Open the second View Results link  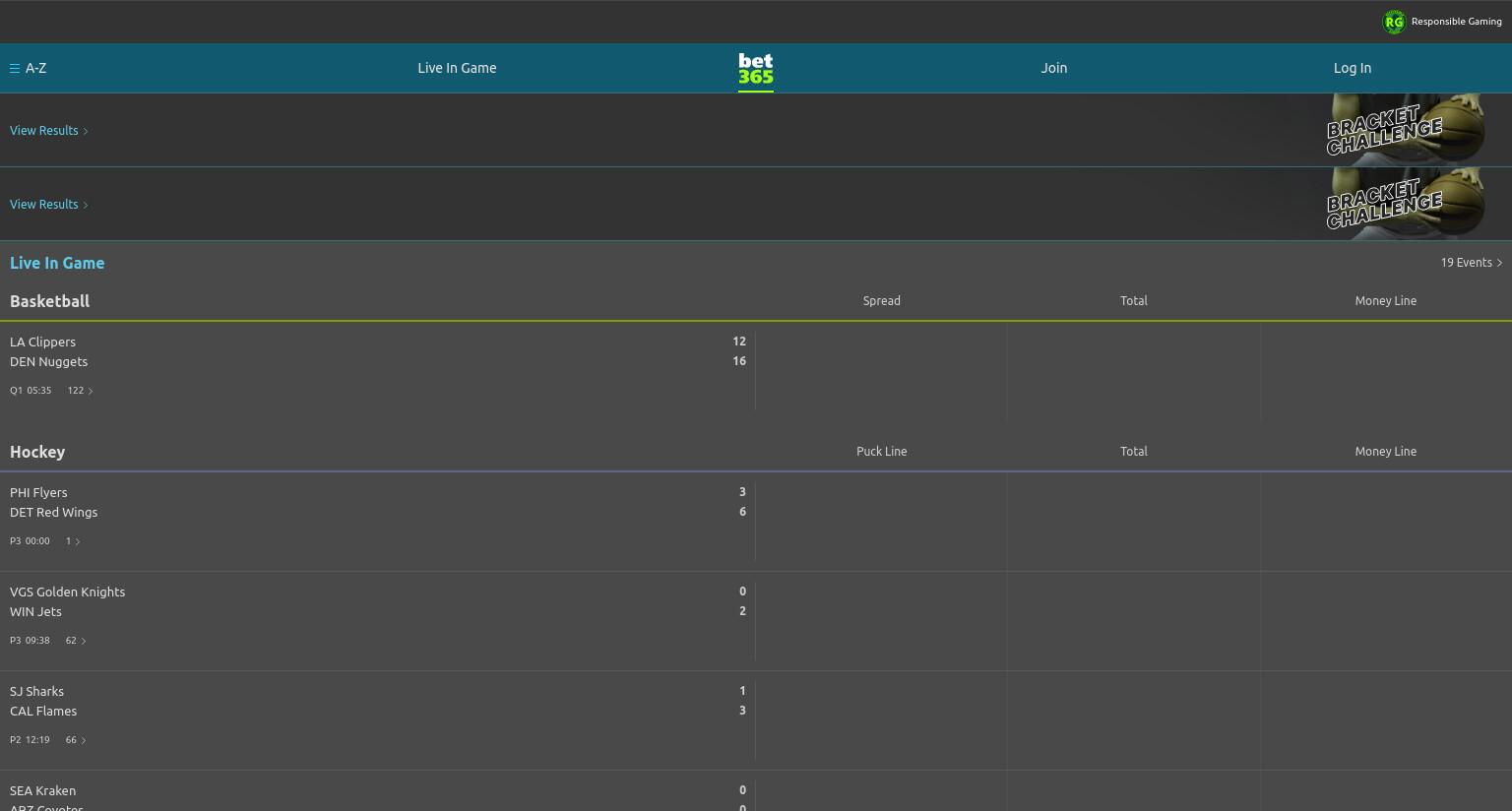pyautogui.click(x=49, y=204)
